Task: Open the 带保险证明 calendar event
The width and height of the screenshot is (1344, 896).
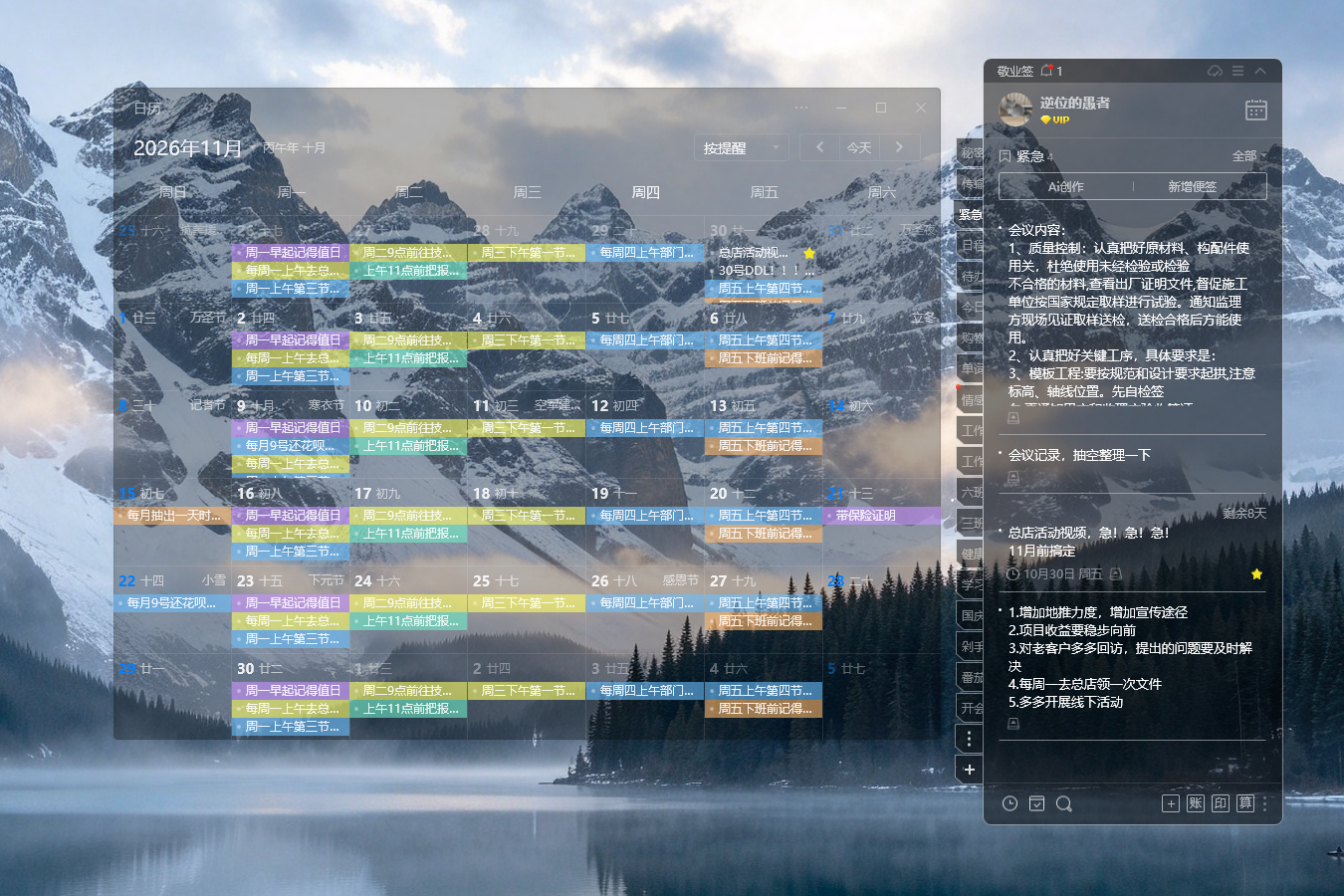Action: pyautogui.click(x=882, y=516)
